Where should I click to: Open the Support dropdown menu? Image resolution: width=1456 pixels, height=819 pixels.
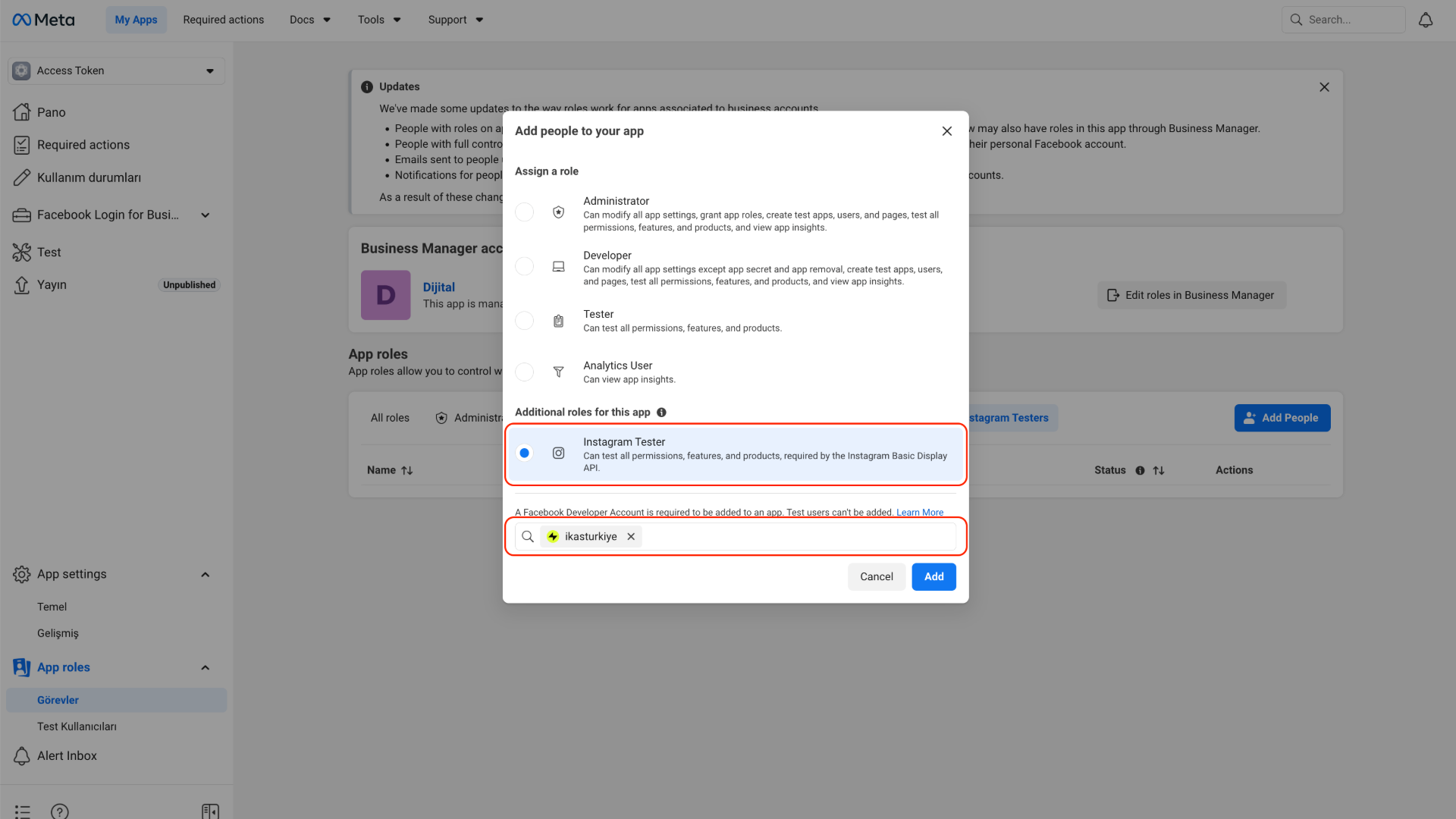456,20
